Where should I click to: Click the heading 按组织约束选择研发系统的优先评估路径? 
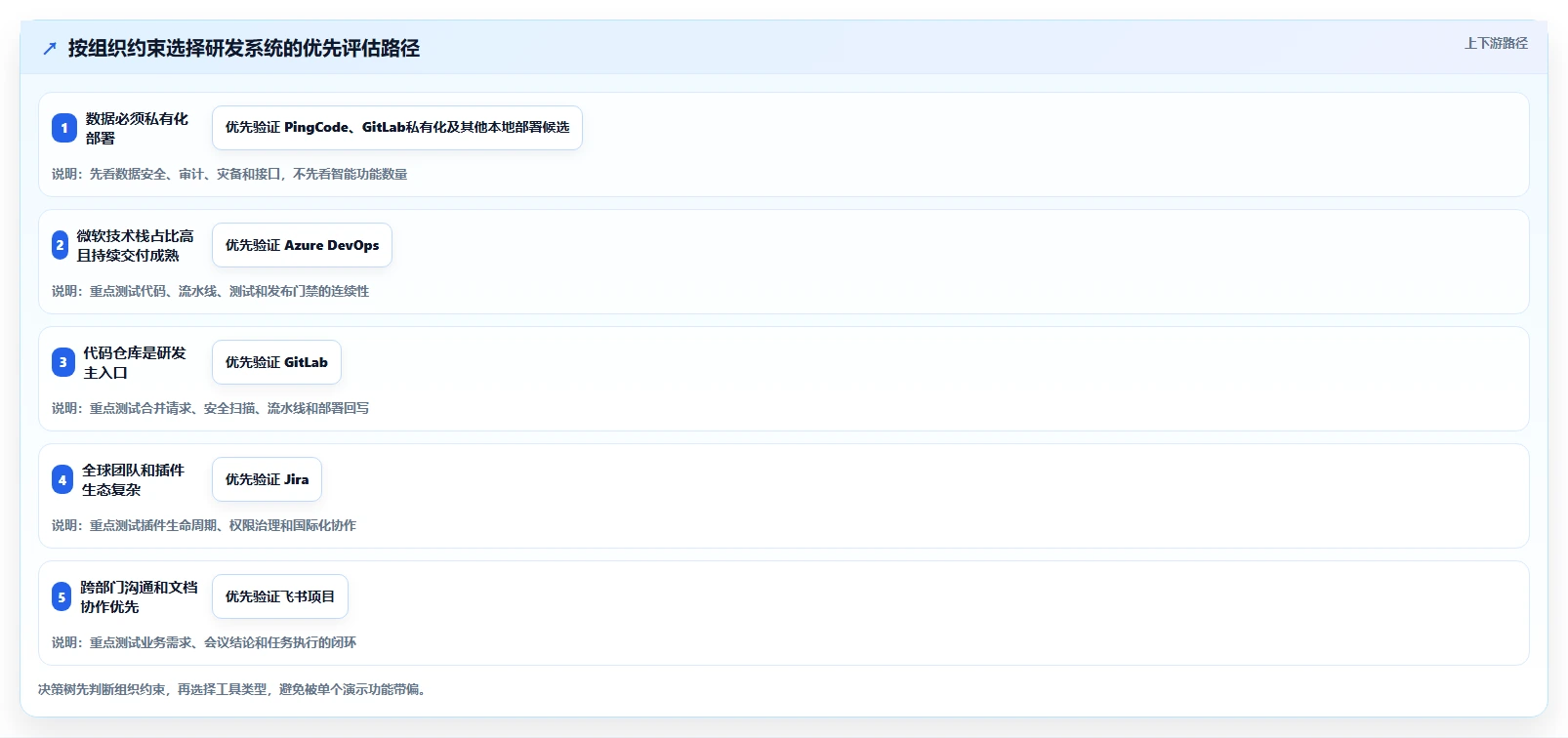(x=244, y=48)
